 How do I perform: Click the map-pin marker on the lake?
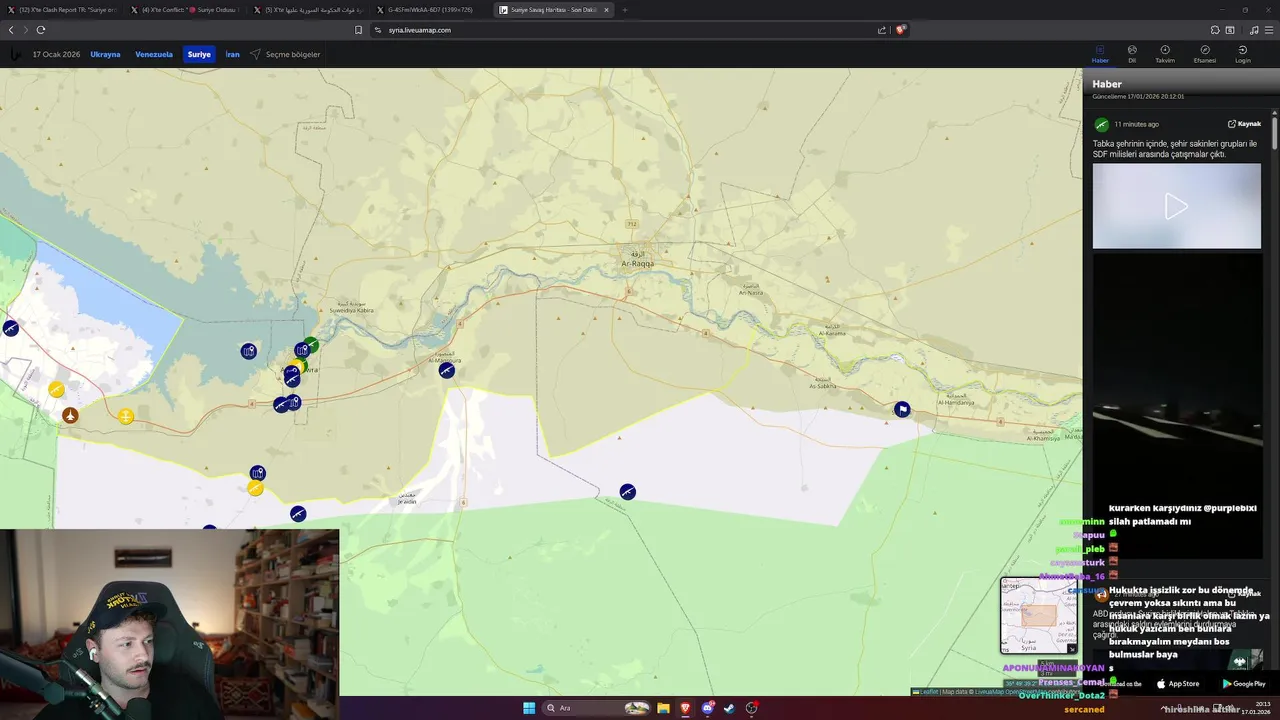pos(248,351)
